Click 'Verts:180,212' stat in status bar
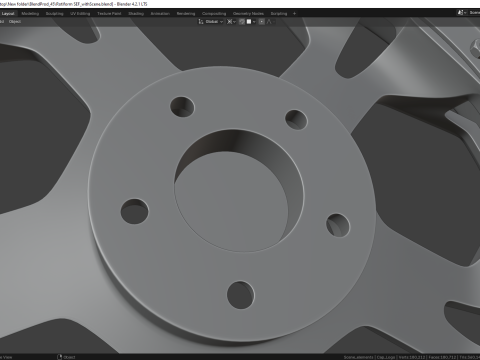The width and height of the screenshot is (480, 360). (412, 357)
